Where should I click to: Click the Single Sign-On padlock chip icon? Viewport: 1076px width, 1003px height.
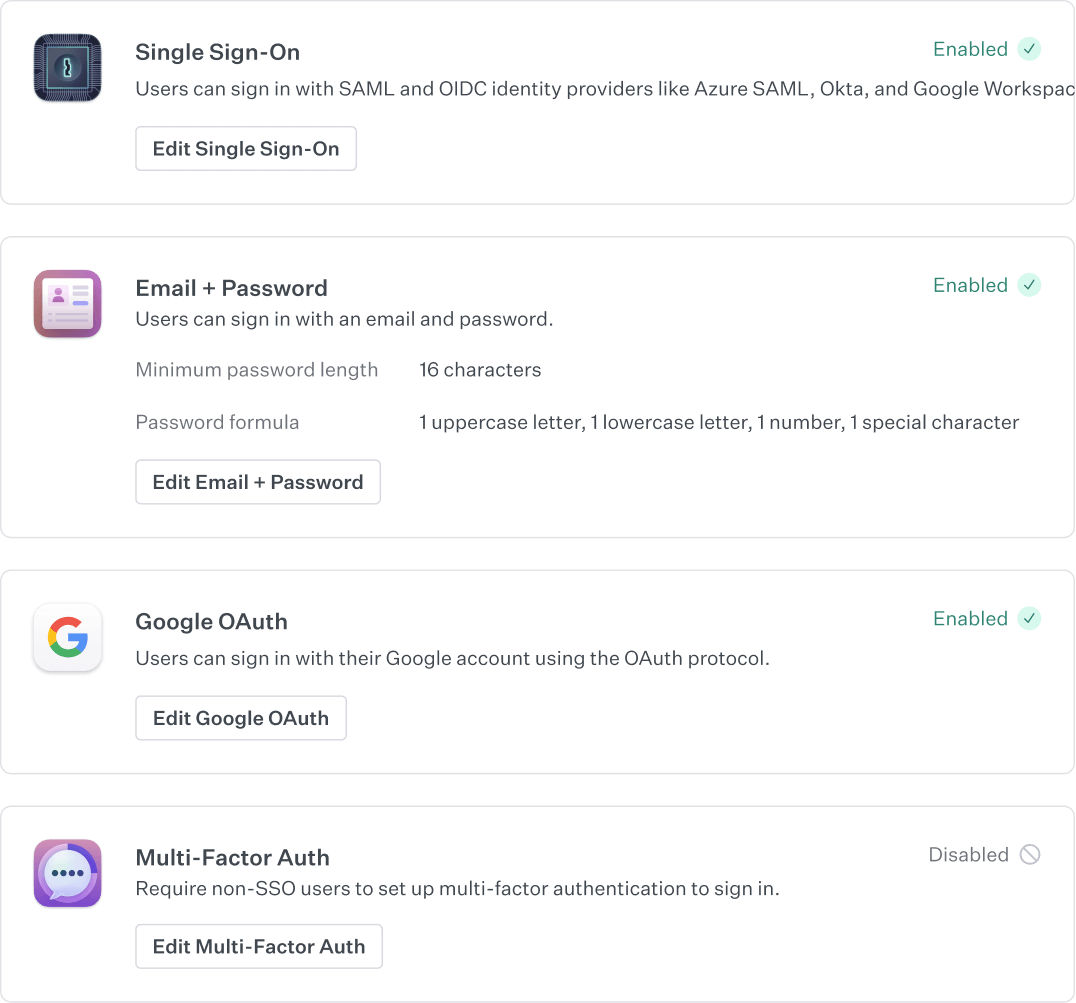click(x=67, y=67)
